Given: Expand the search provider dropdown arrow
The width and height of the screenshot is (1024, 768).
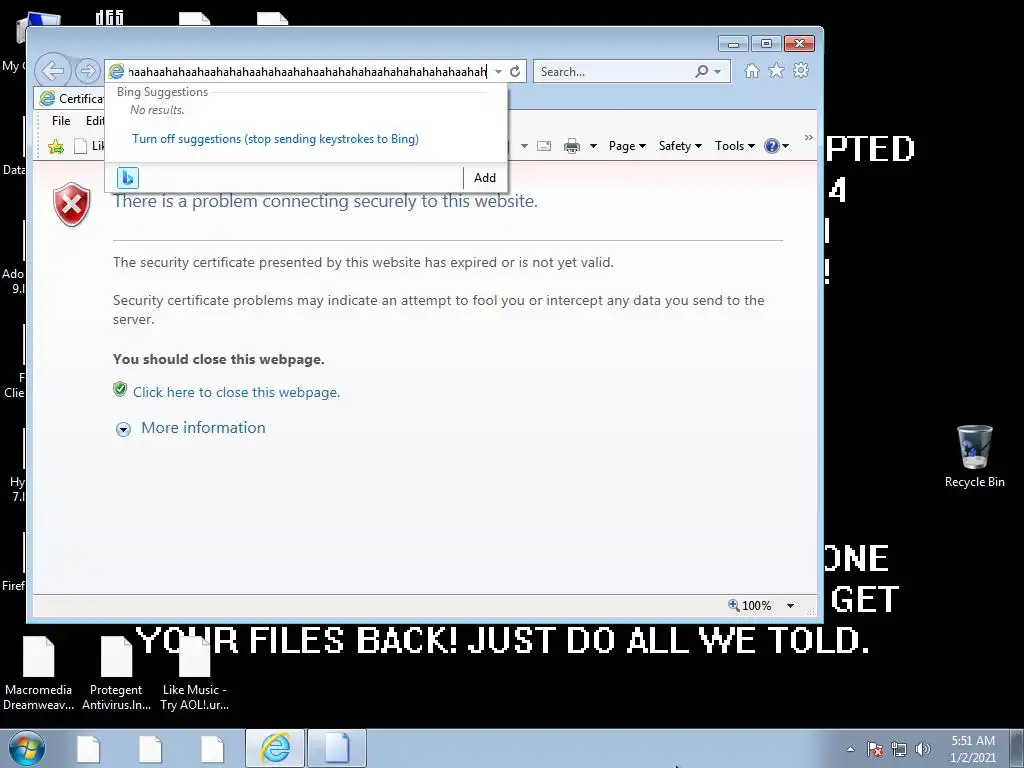Looking at the screenshot, I should pyautogui.click(x=718, y=71).
